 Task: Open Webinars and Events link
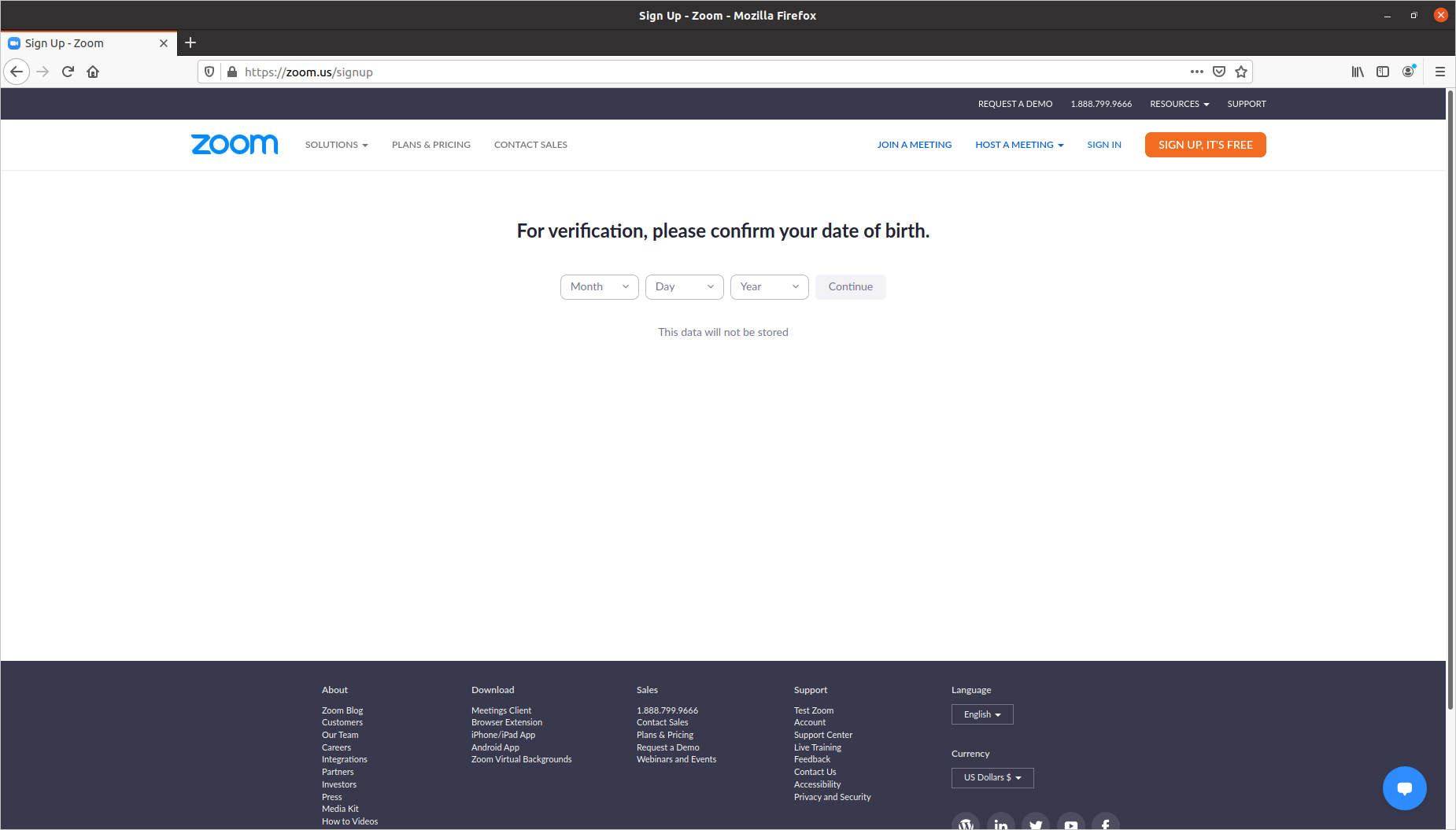(x=676, y=759)
